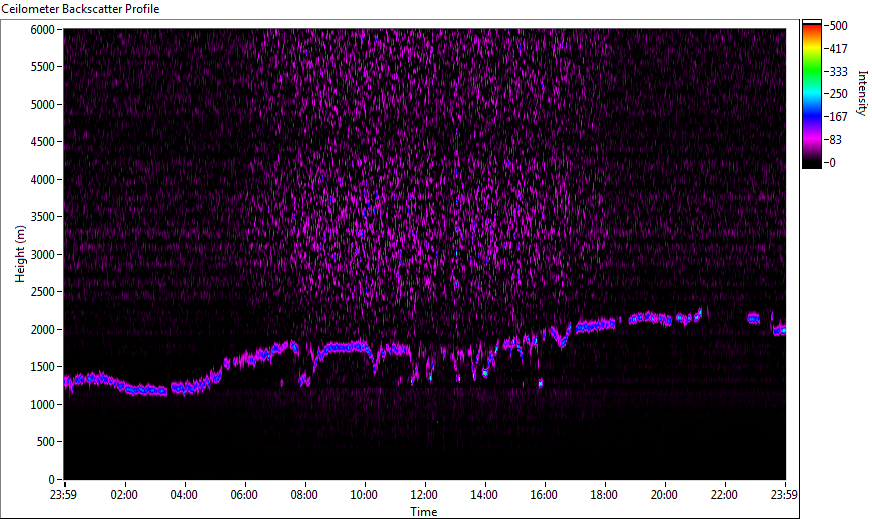This screenshot has height=519, width=872.
Task: Click the 4500 height axis value
Action: click(42, 142)
